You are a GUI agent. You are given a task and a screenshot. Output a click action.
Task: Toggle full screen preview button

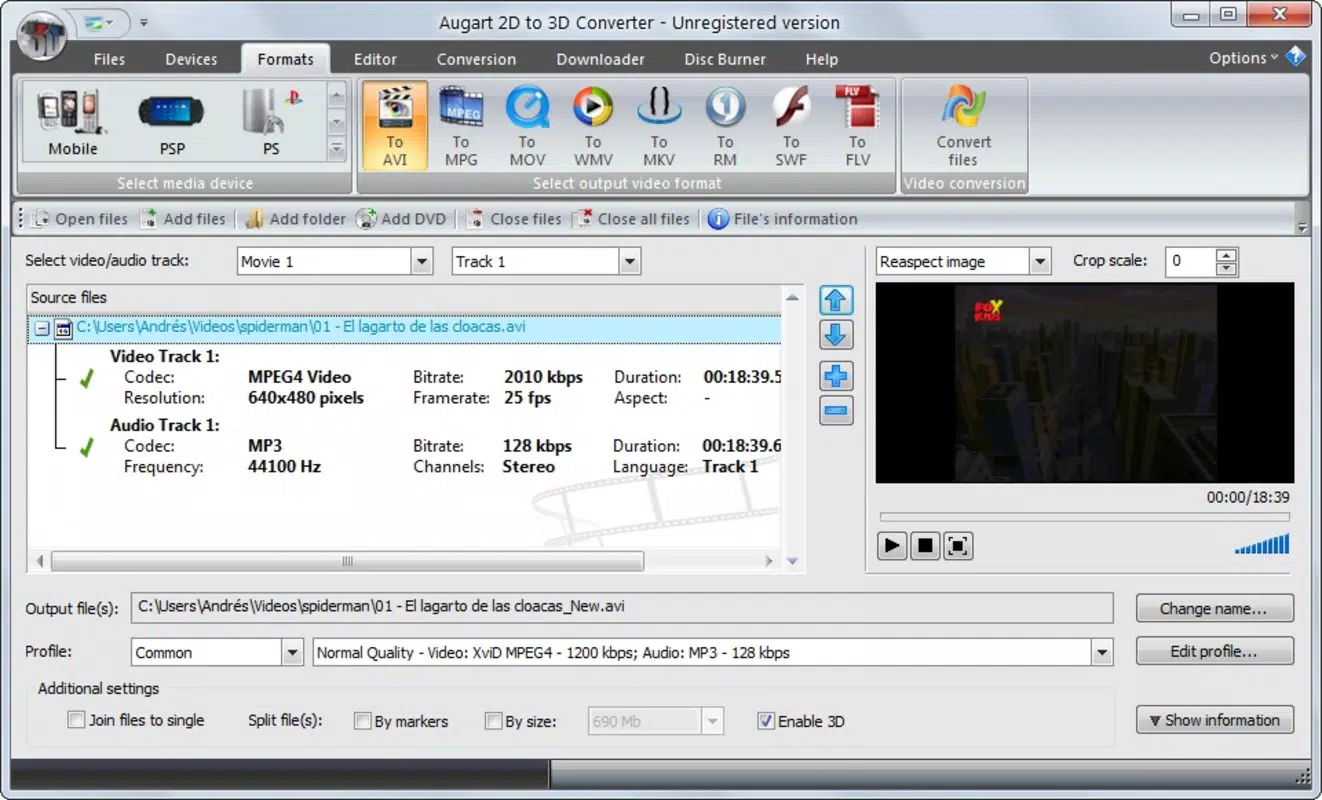coord(958,545)
